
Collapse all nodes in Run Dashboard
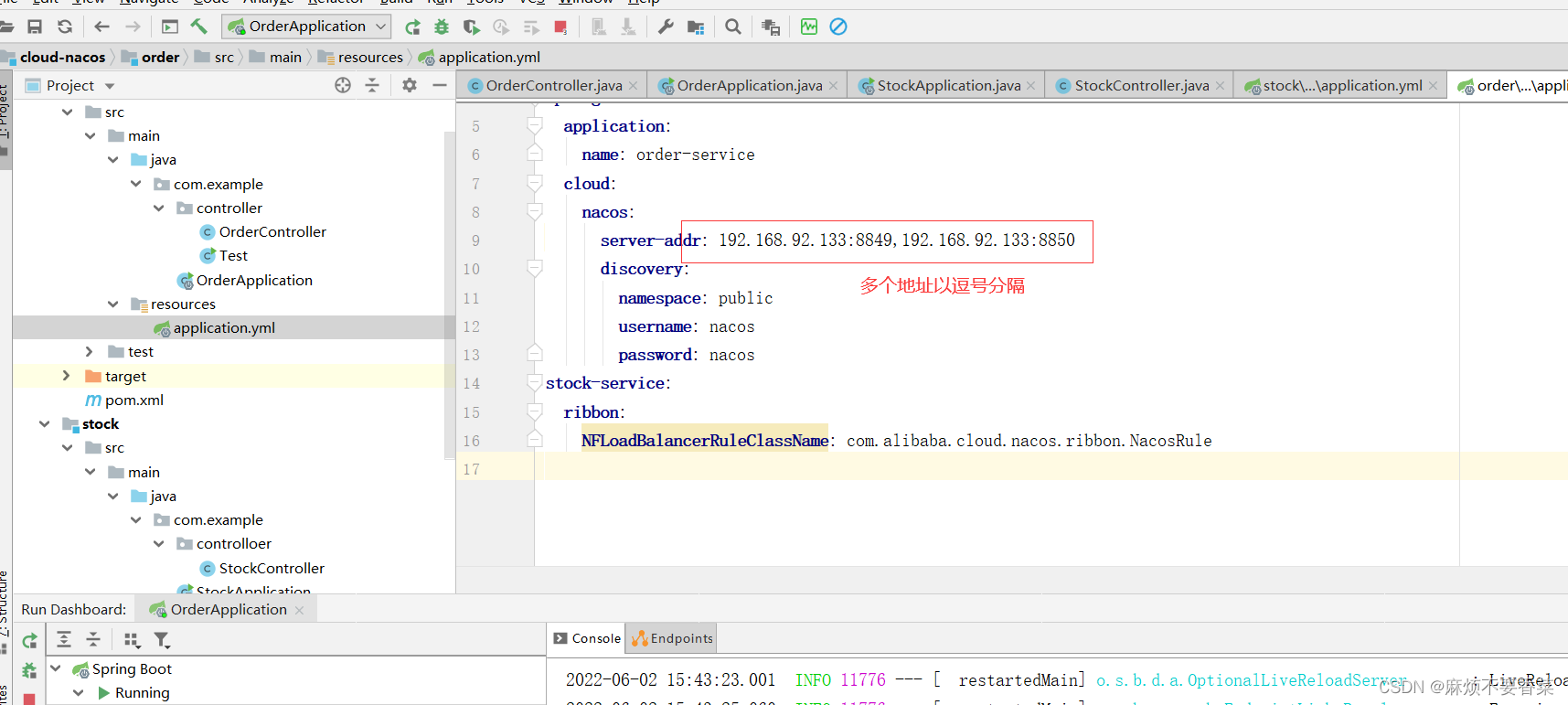(x=93, y=639)
